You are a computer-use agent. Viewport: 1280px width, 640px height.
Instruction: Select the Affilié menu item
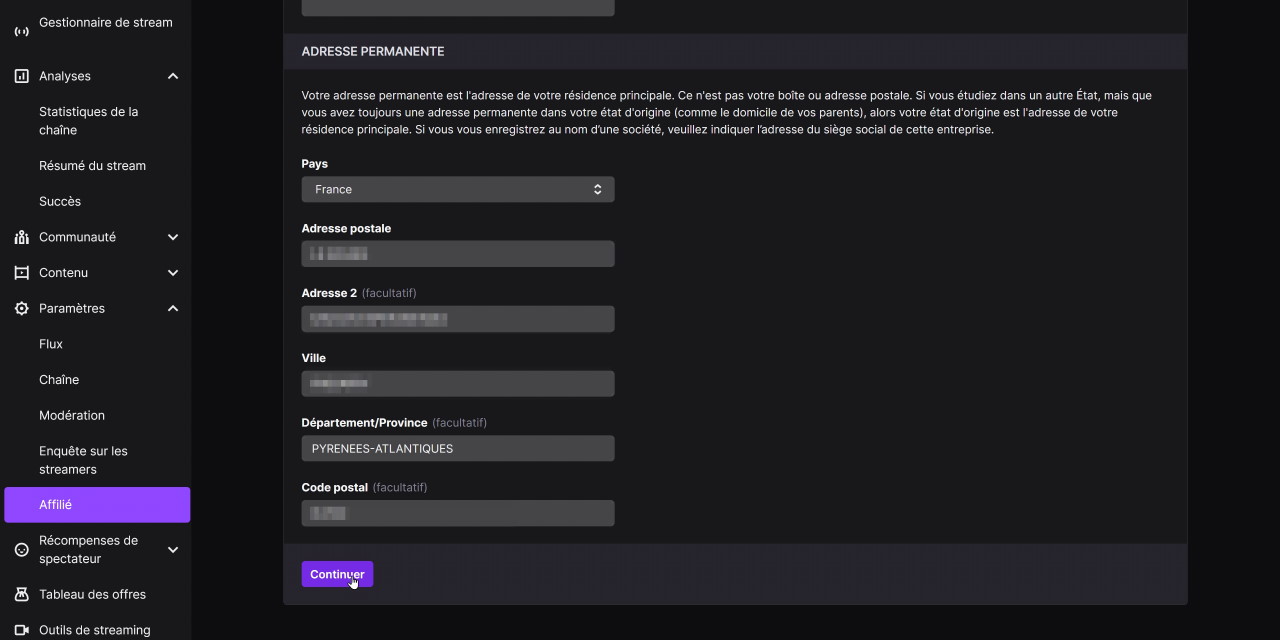point(97,505)
